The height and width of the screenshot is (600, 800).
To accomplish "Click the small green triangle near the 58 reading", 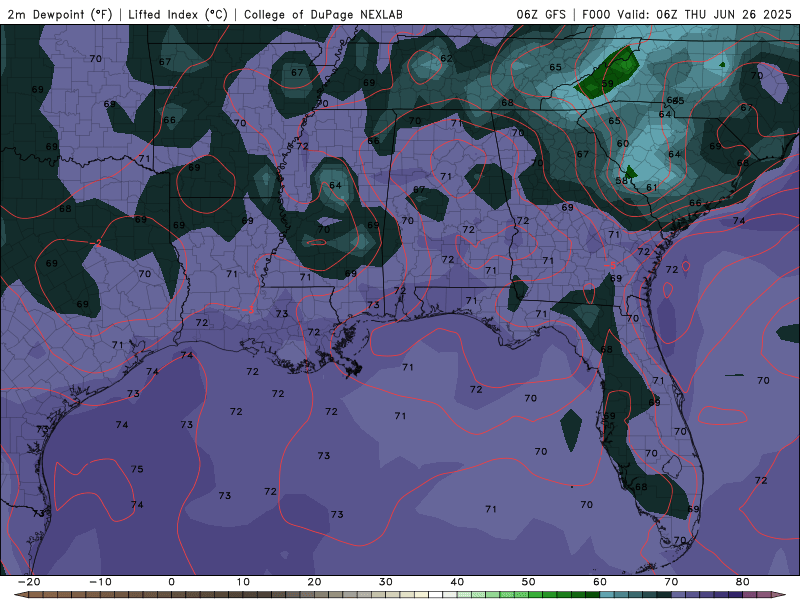I will point(630,171).
